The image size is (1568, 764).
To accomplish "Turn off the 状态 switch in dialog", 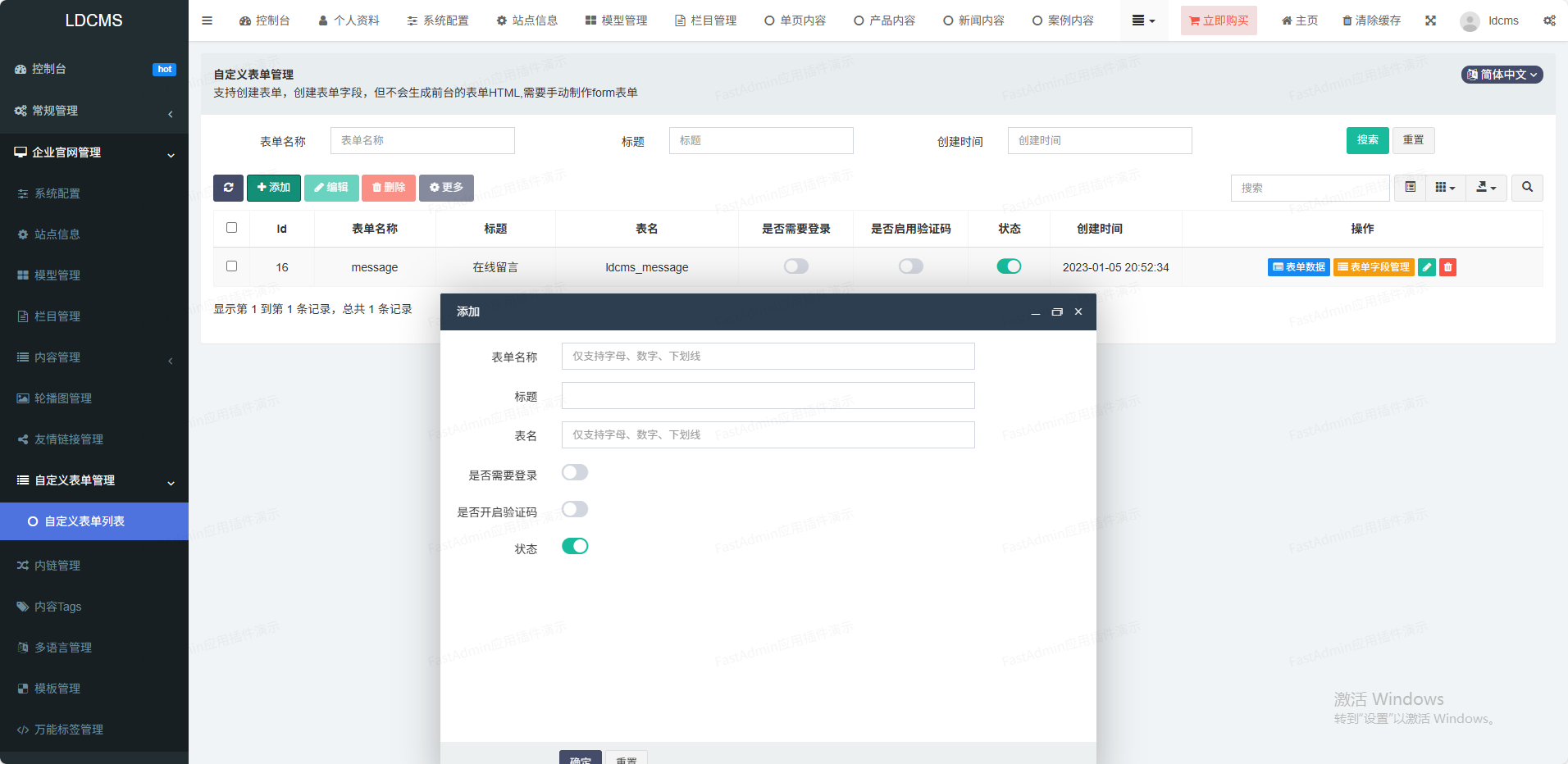I will click(x=575, y=546).
